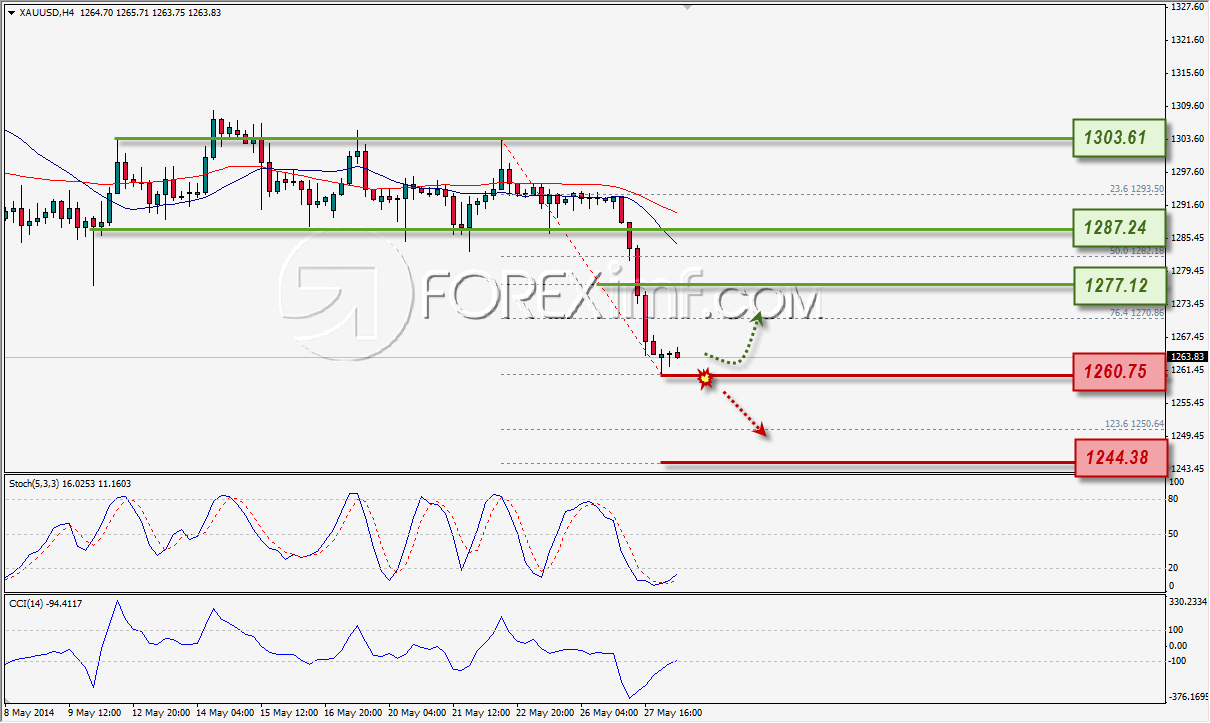This screenshot has width=1210, height=723.
Task: Click the Fibonacci 76.4 1270.86 label
Action: [1137, 312]
